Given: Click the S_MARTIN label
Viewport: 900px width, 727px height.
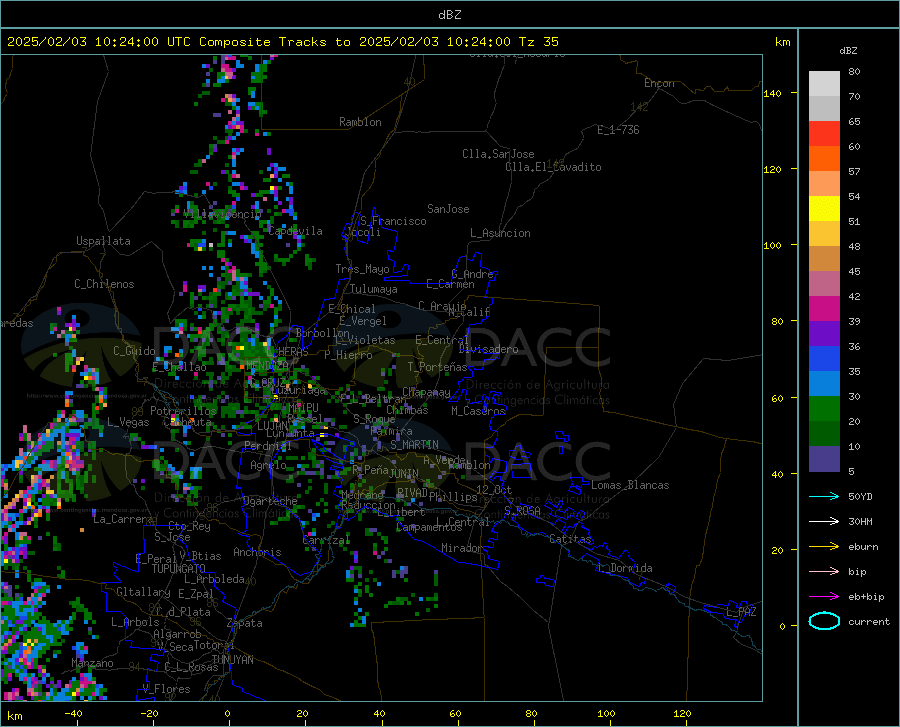Looking at the screenshot, I should [x=414, y=445].
